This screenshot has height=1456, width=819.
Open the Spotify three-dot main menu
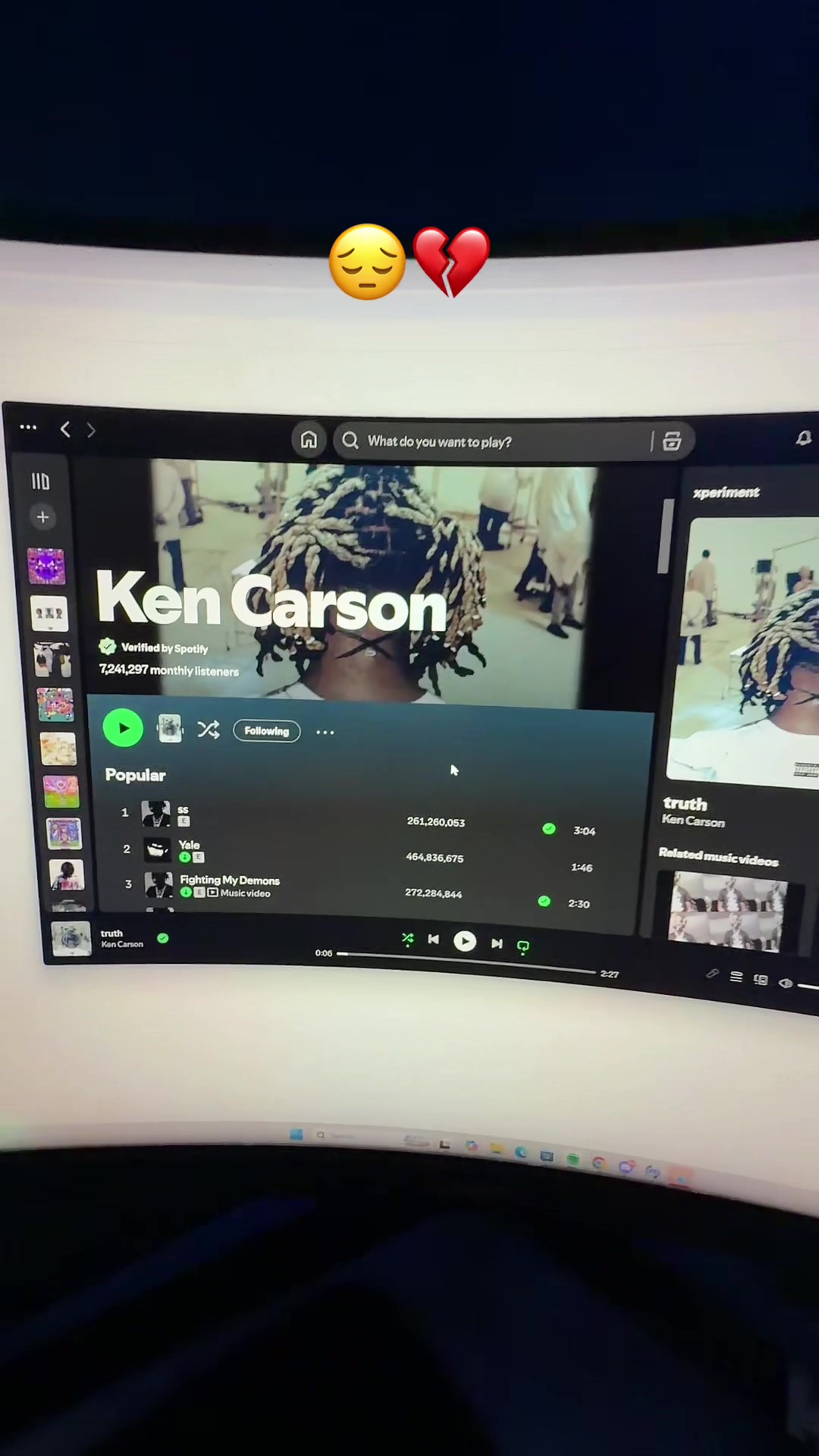click(x=28, y=428)
